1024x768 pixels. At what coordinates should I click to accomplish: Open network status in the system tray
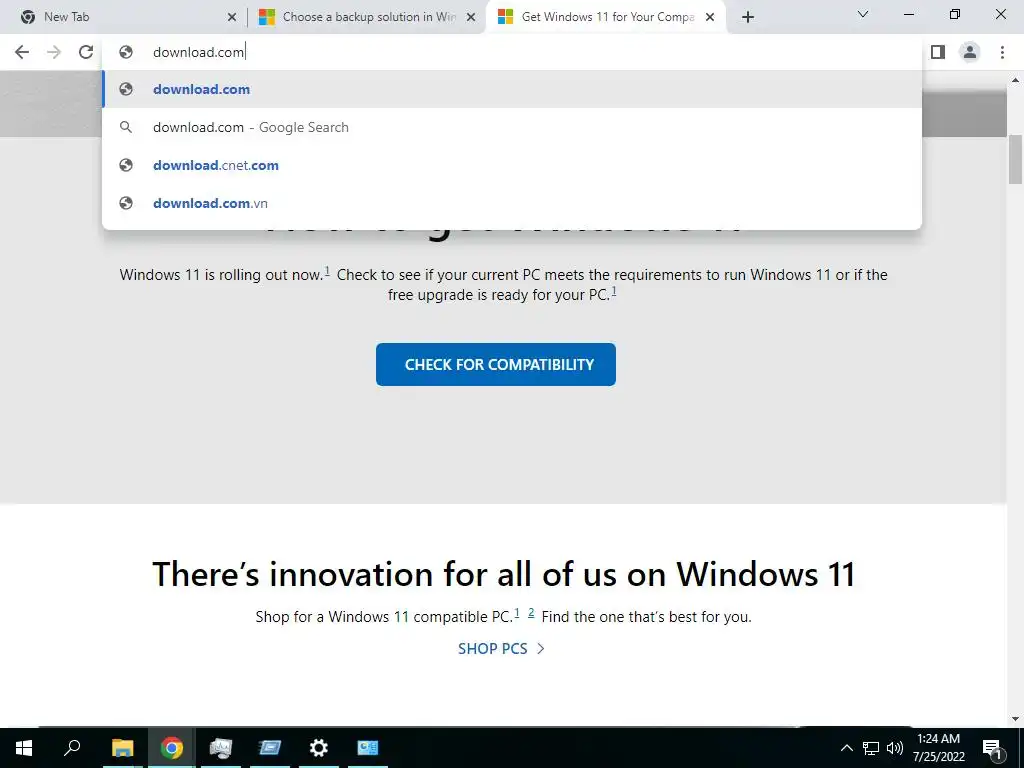click(871, 748)
